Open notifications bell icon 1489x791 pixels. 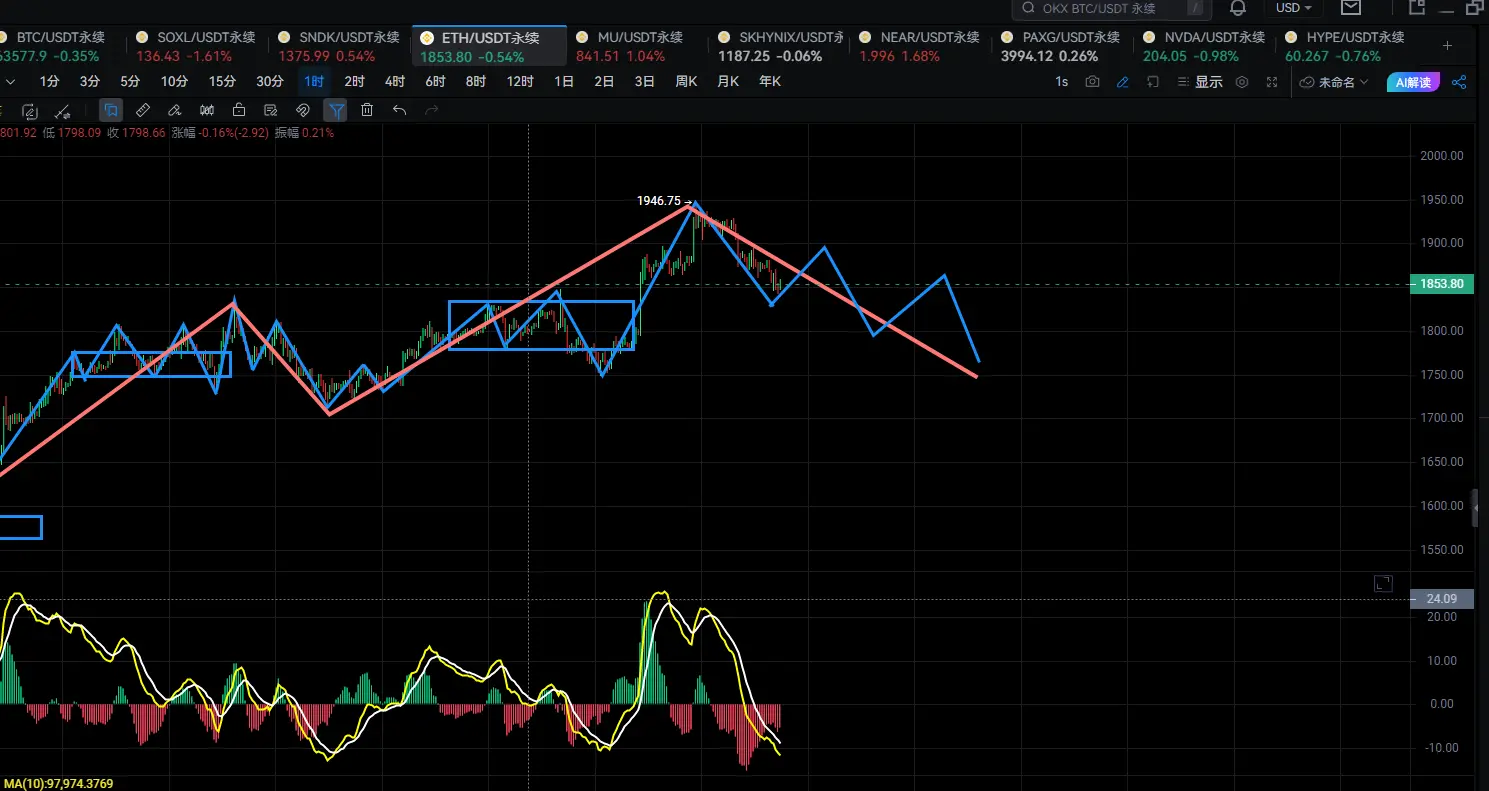point(1238,8)
